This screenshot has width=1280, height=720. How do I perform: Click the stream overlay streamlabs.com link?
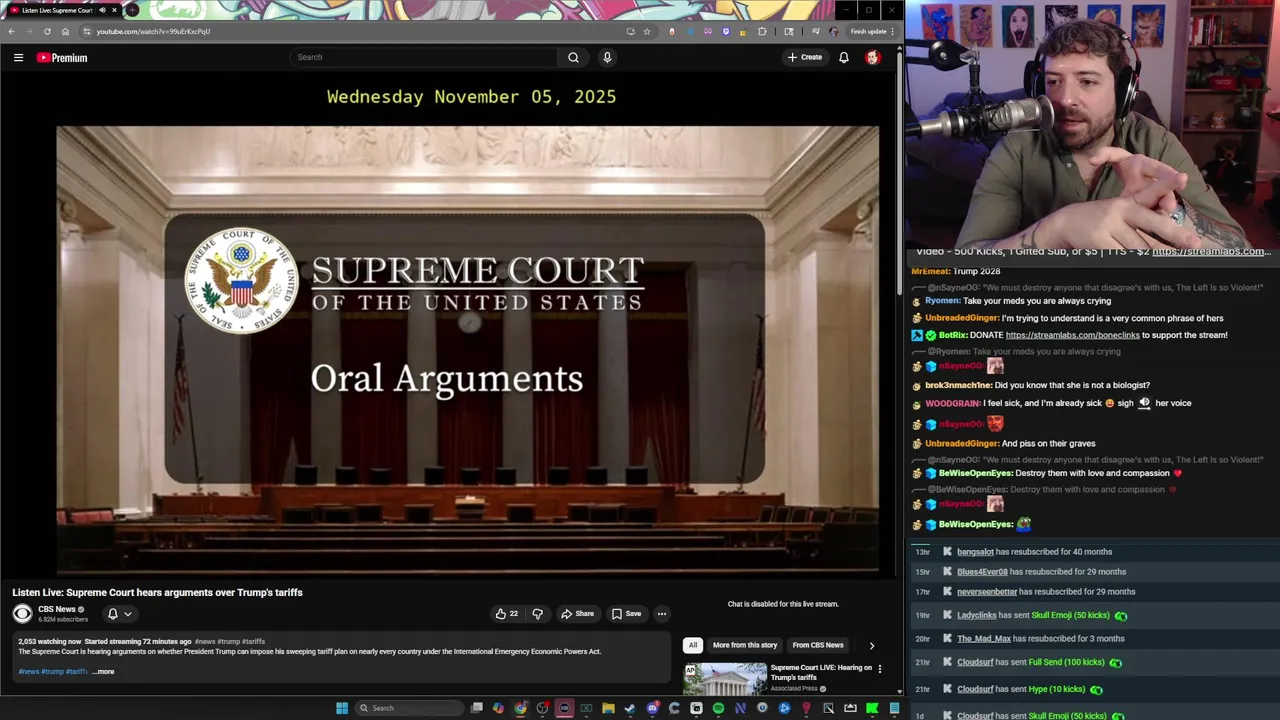1211,251
